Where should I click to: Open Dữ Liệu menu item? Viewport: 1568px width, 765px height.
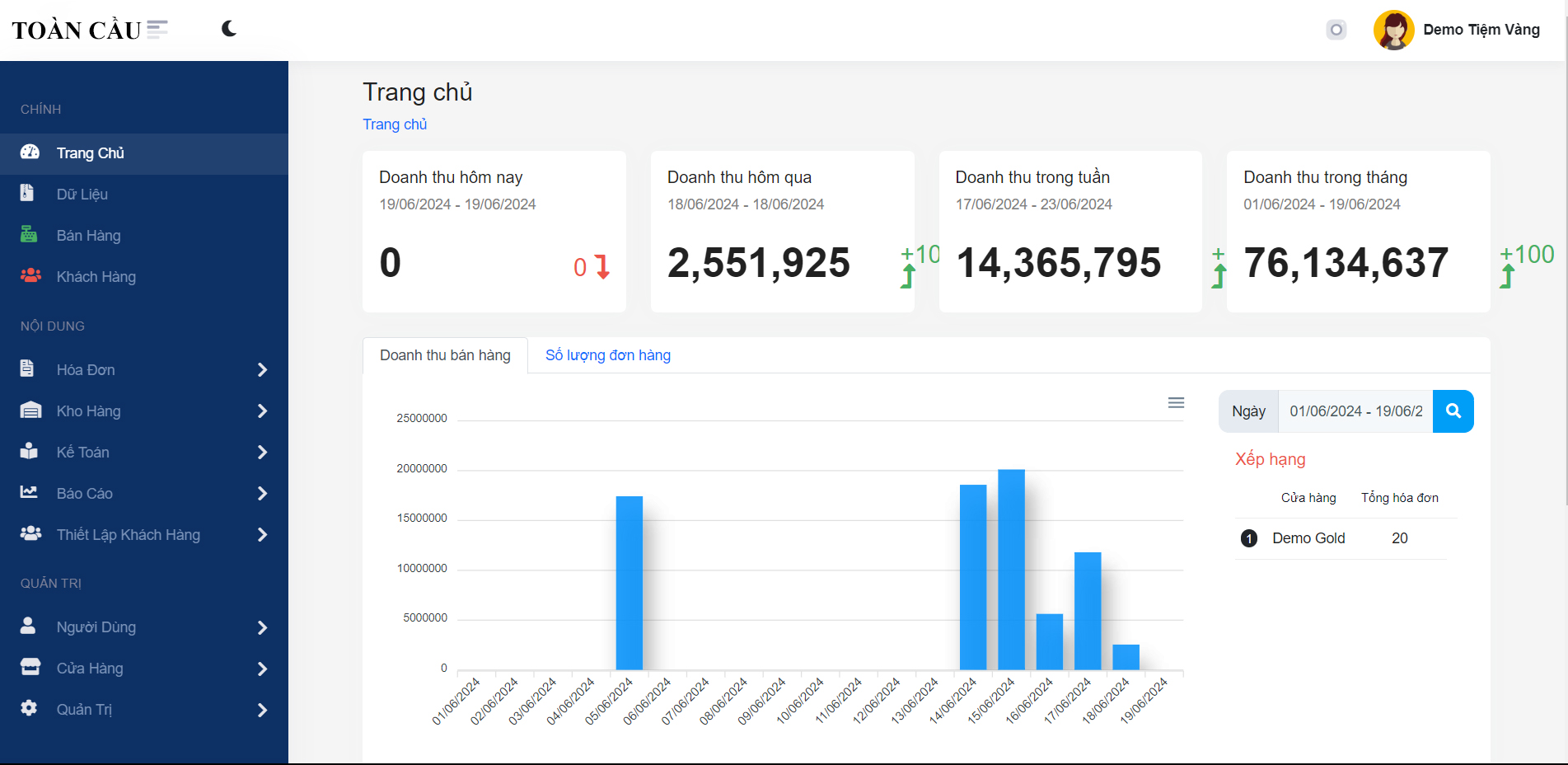144,195
